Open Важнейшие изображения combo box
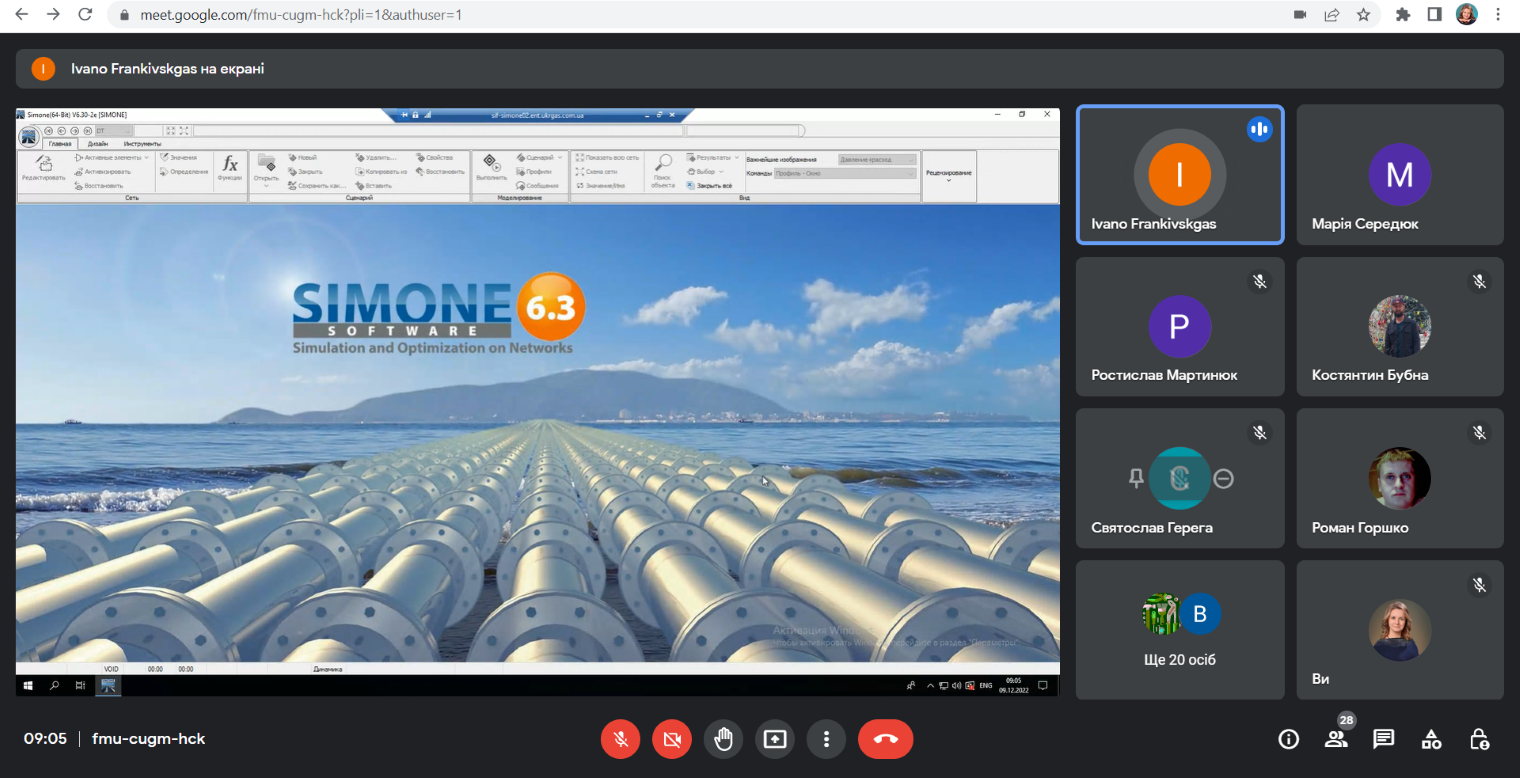Image resolution: width=1520 pixels, height=778 pixels. 877,159
